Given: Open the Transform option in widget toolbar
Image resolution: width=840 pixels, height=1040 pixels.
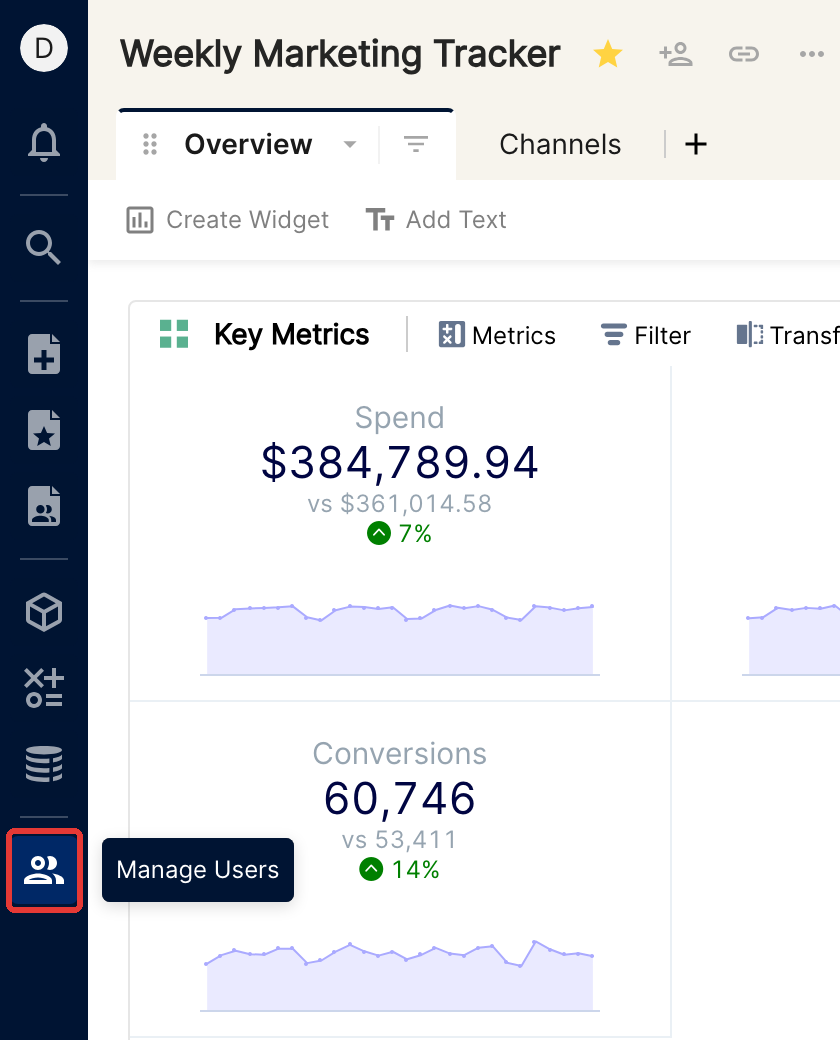Looking at the screenshot, I should 788,335.
